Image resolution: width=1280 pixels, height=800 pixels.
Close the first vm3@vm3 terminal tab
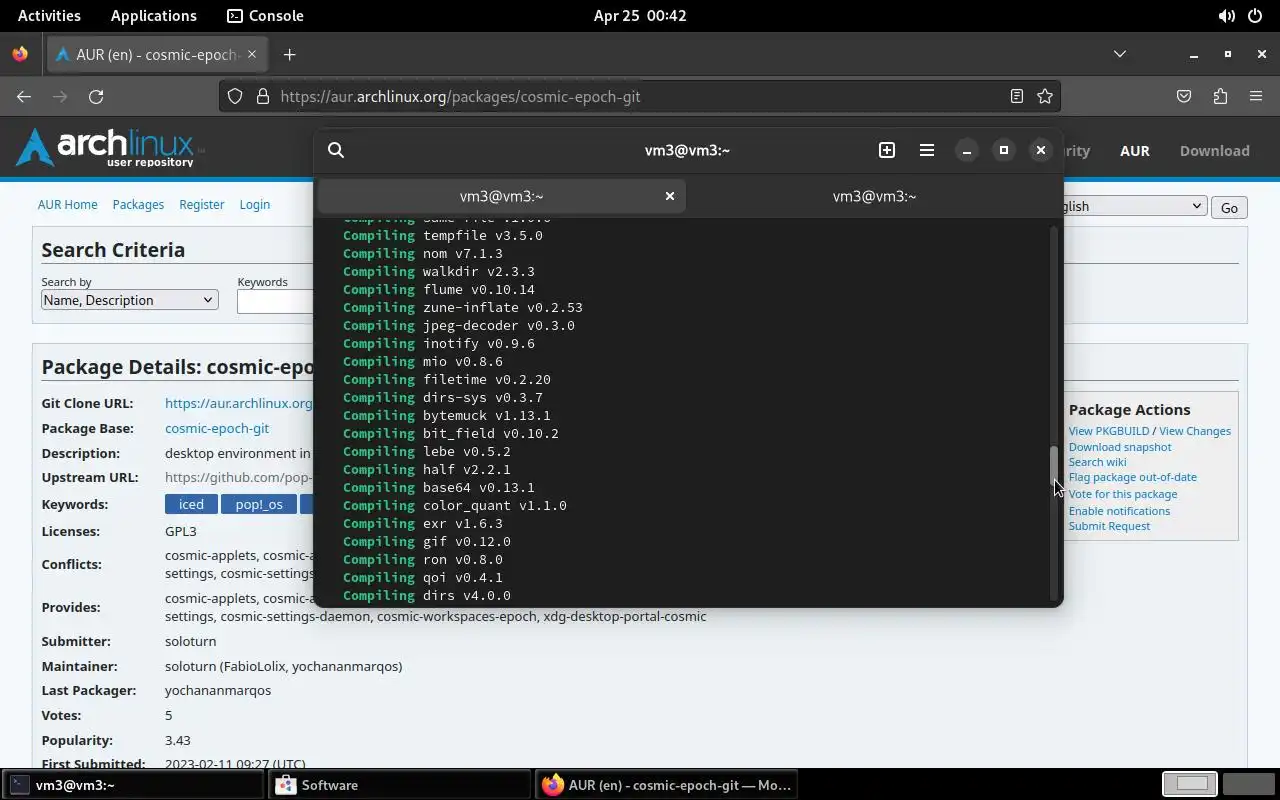click(670, 196)
